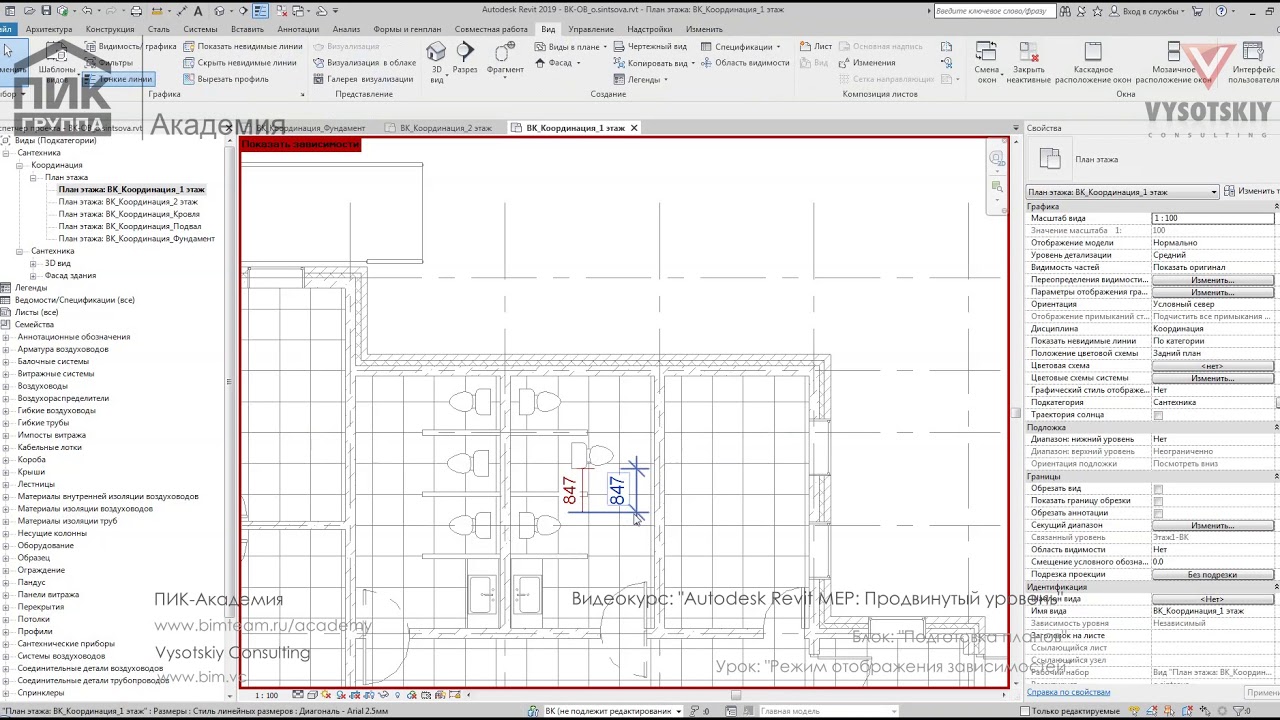The height and width of the screenshot is (720, 1280).
Task: Click Изменить for Параметры отображения графики
Action: pos(1213,292)
